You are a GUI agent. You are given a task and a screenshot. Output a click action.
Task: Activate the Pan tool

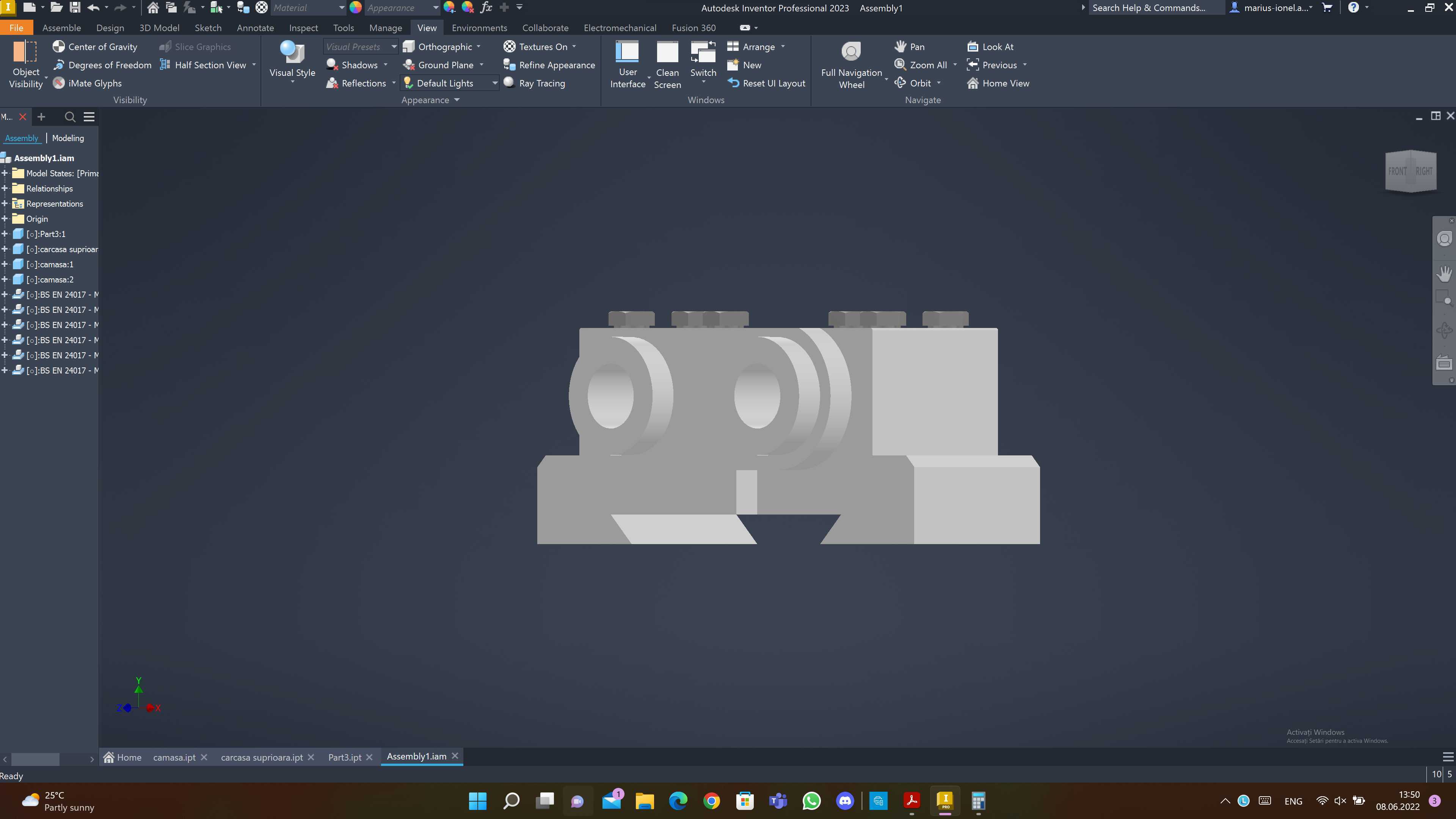[x=910, y=46]
